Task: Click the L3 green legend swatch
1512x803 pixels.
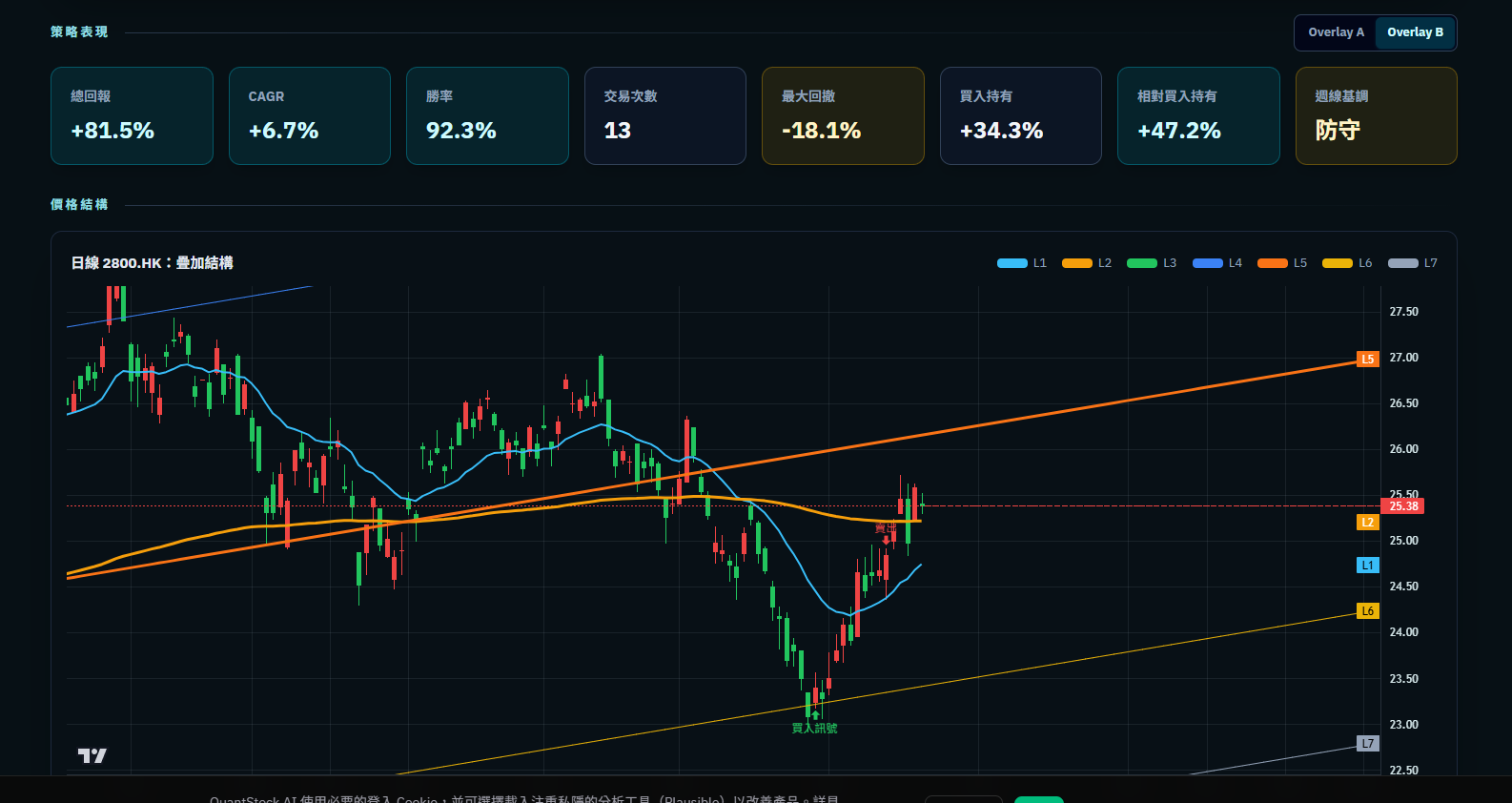Action: coord(1142,263)
